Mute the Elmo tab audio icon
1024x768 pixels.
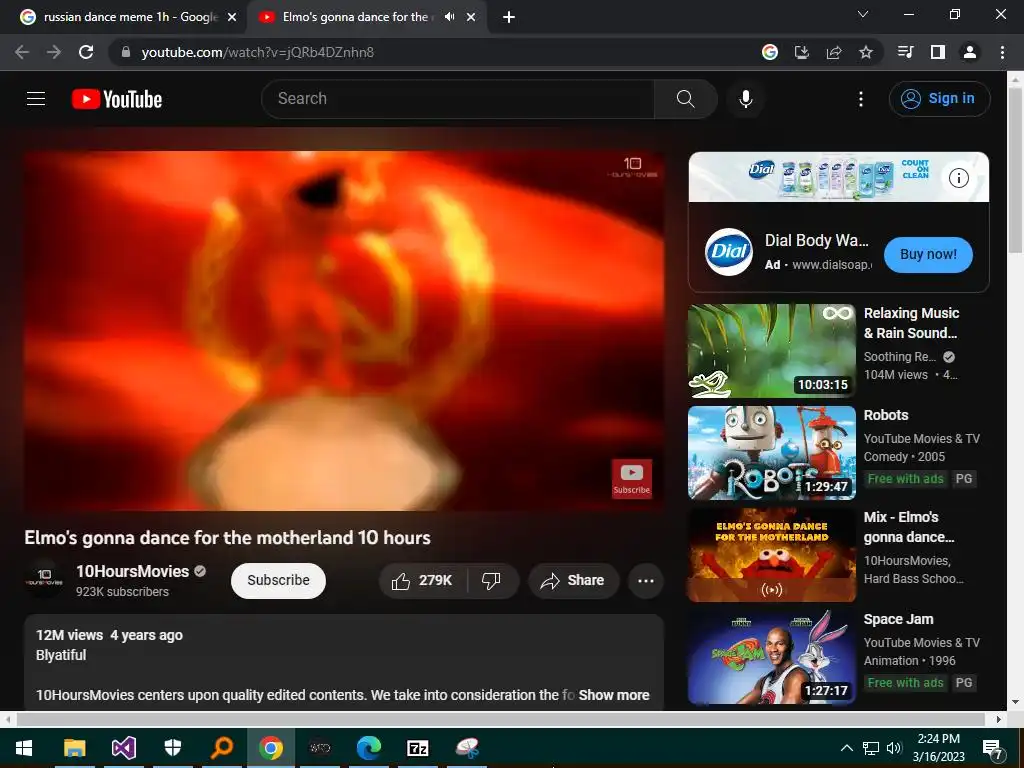(x=449, y=17)
